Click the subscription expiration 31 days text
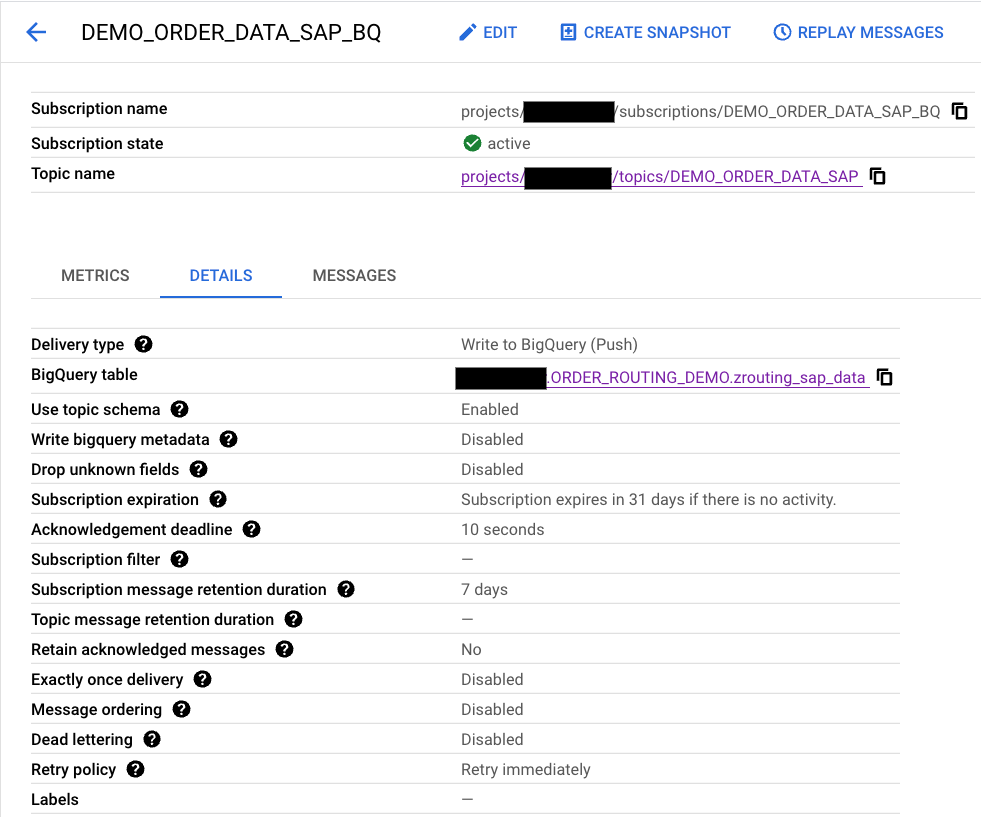Screen dimensions: 981x817 point(648,500)
